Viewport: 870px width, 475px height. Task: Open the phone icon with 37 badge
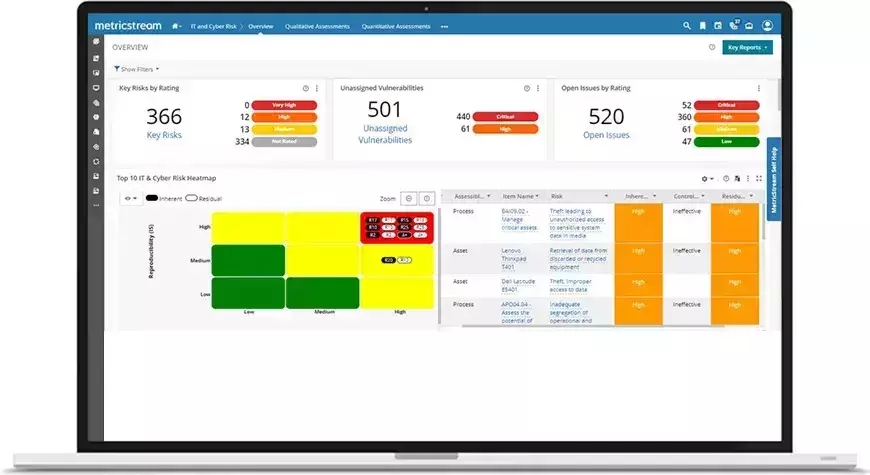(734, 25)
